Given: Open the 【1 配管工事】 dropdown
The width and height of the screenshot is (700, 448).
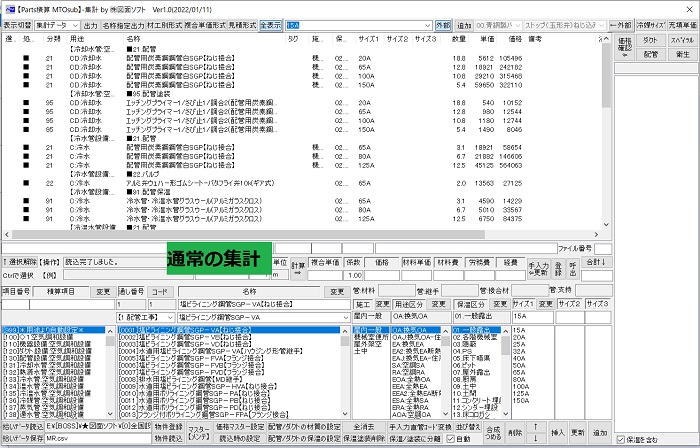Looking at the screenshot, I should [x=146, y=317].
